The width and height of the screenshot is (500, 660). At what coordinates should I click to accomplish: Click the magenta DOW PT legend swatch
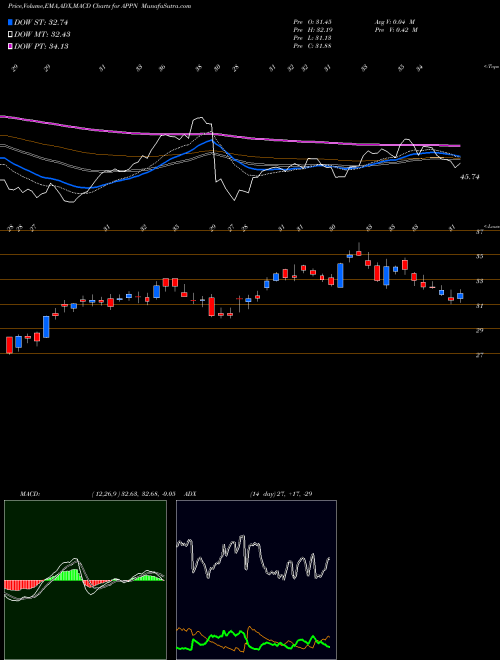[11, 46]
